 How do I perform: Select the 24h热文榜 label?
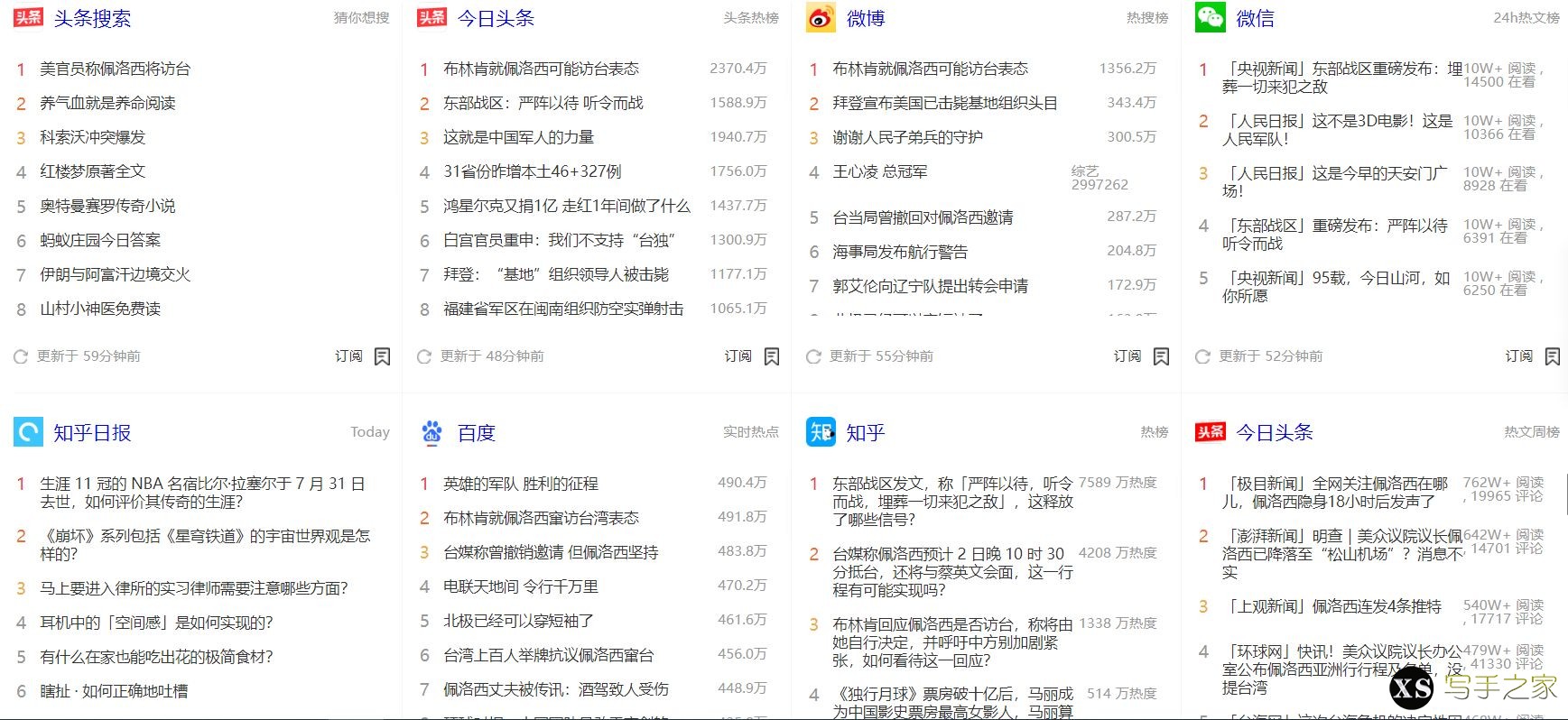[x=1526, y=18]
